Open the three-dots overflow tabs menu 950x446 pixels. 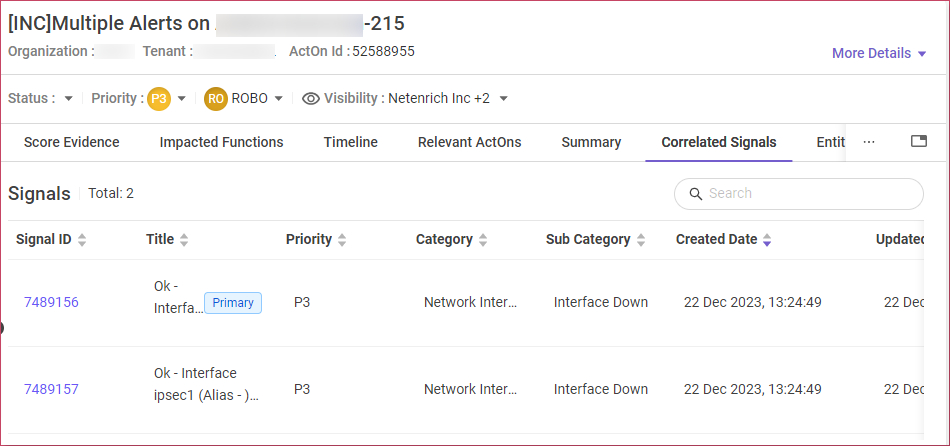point(869,142)
